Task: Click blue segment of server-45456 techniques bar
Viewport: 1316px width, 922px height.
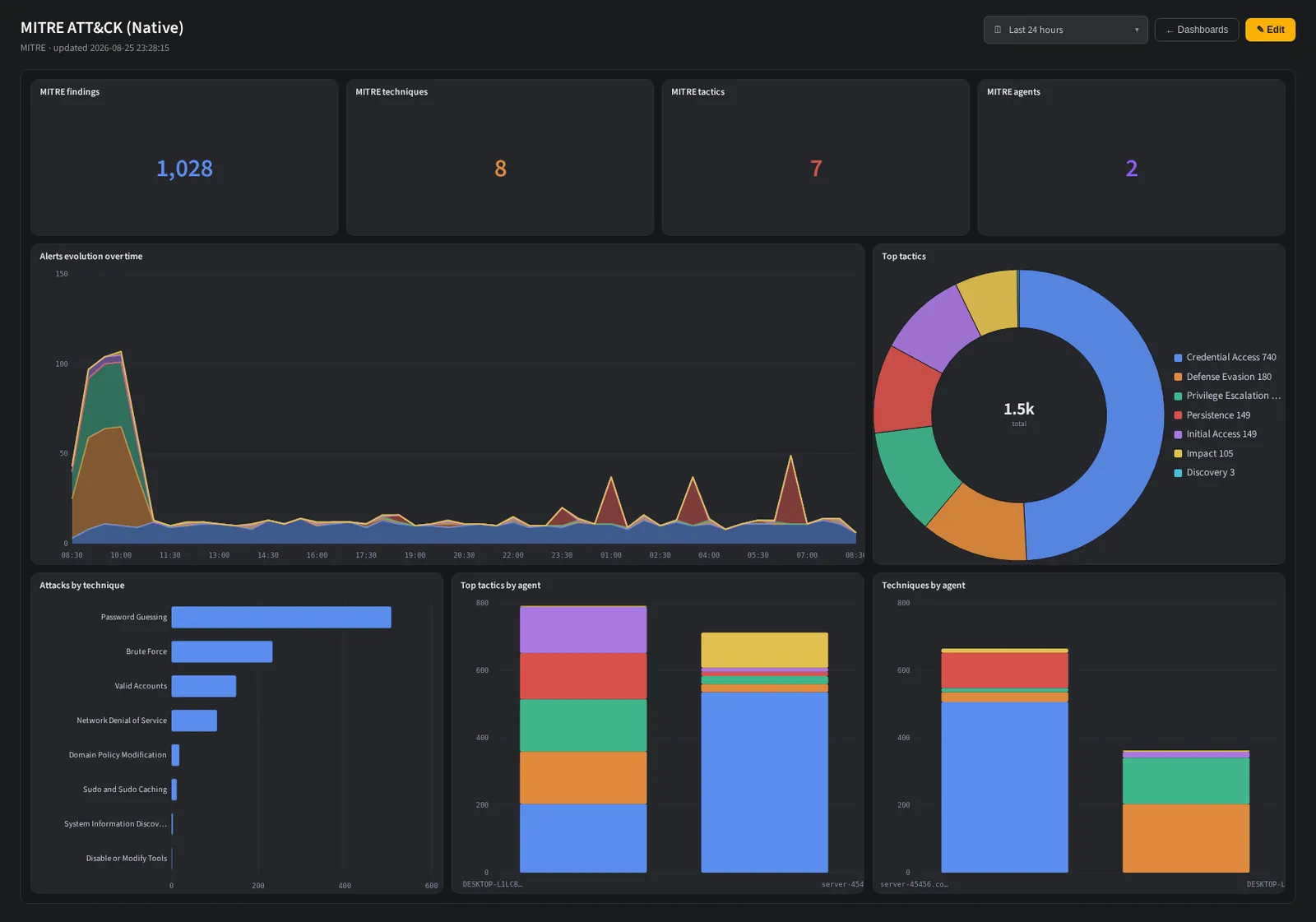Action: click(1004, 787)
